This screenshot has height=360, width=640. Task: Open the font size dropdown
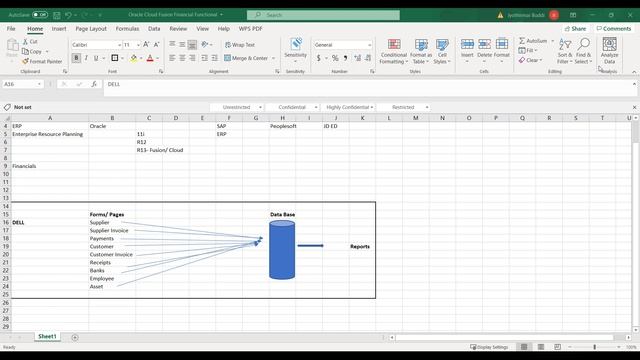[138, 45]
